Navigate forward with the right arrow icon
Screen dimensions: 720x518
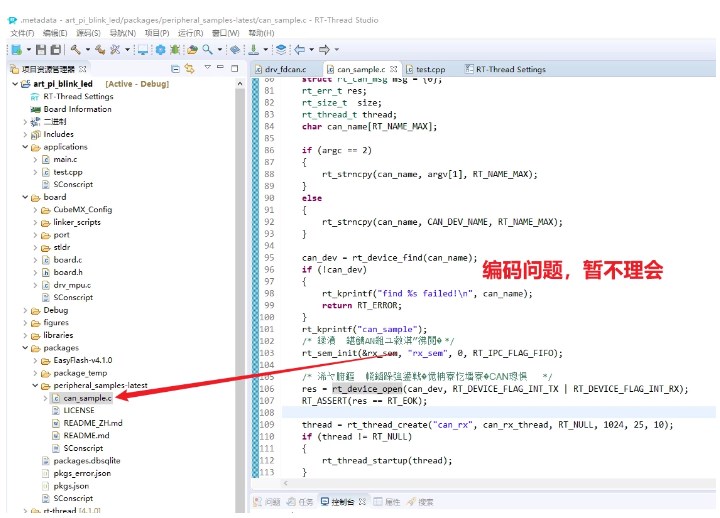pos(324,50)
